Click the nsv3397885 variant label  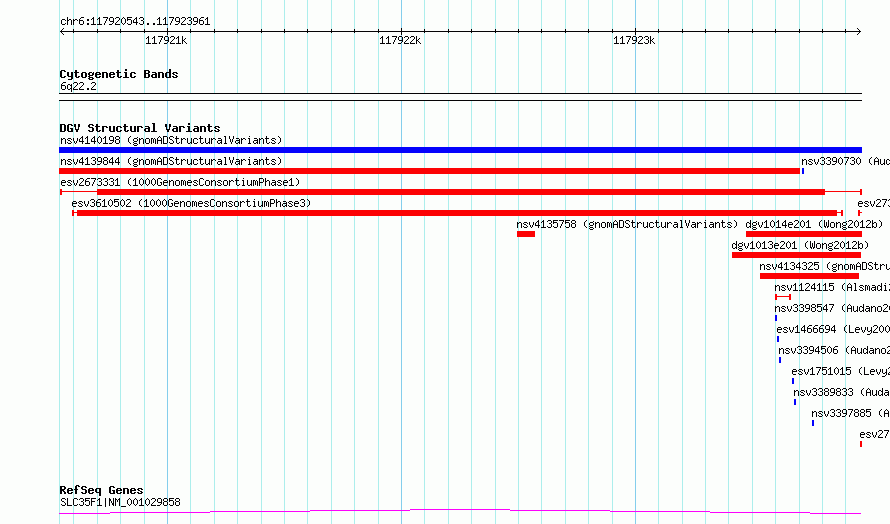point(850,413)
